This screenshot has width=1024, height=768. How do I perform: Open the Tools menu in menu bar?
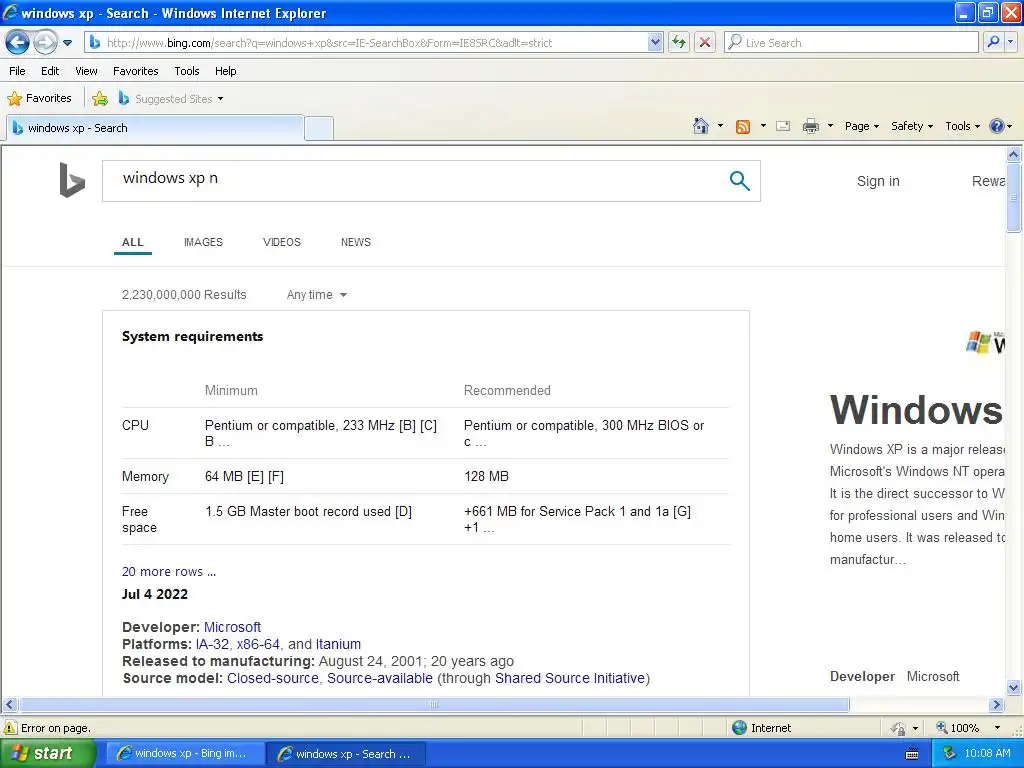click(187, 71)
